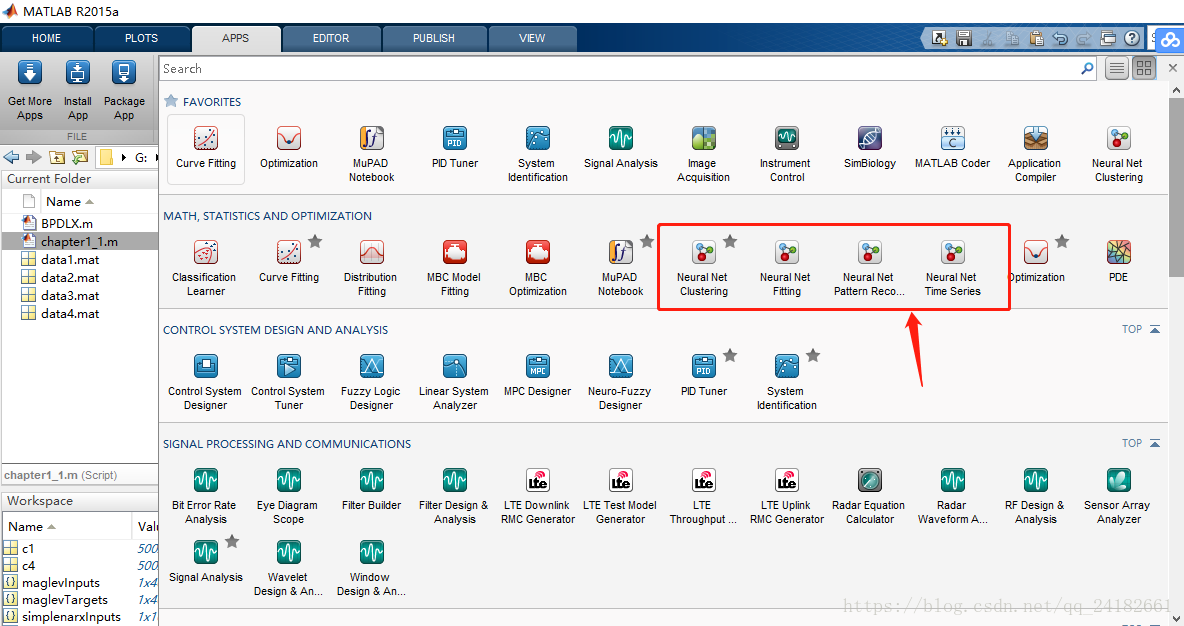Open Application Compiler app
1184x626 pixels.
1035,155
